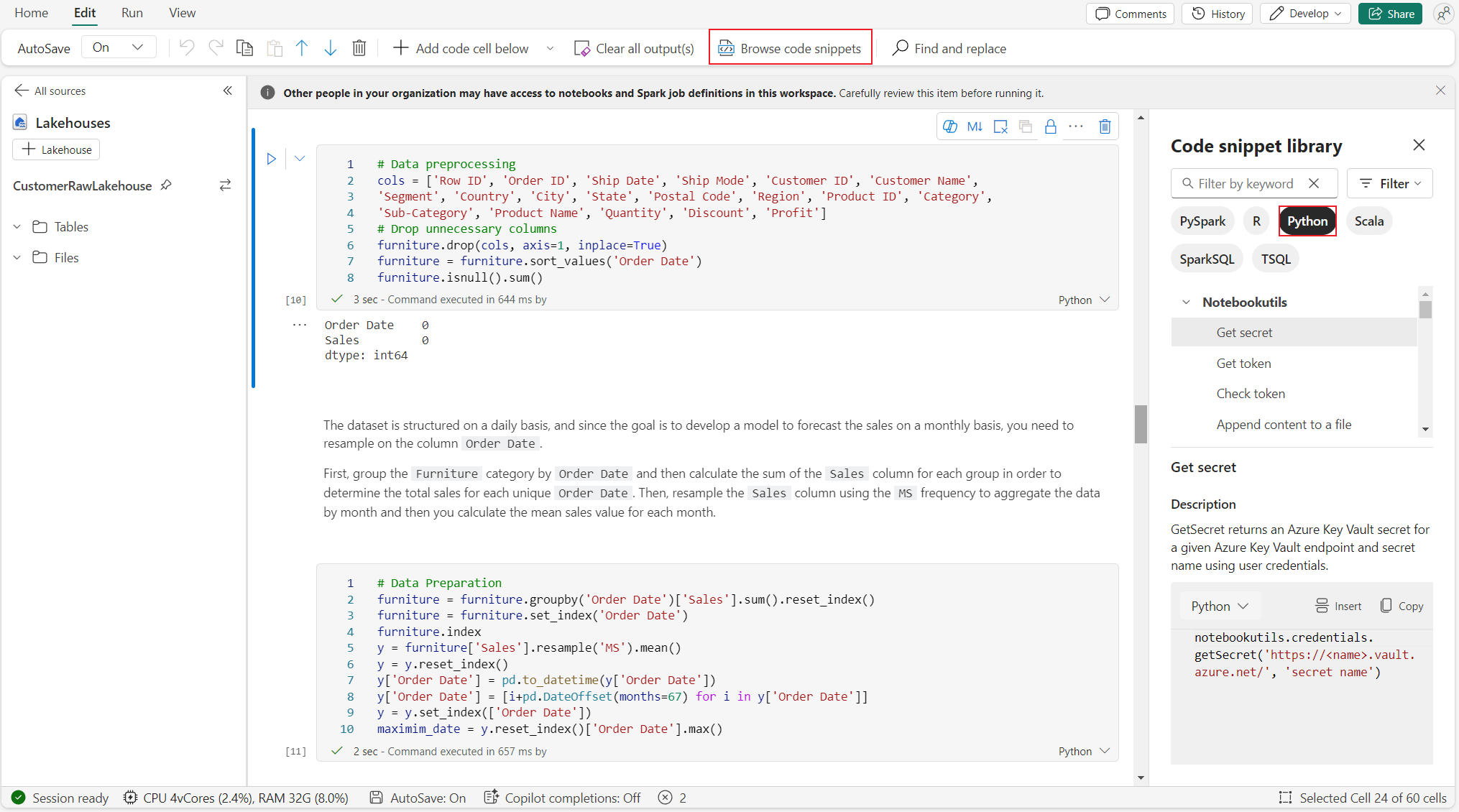1459x812 pixels.
Task: Collapse the Notebookutils snippet group
Action: [x=1186, y=303]
